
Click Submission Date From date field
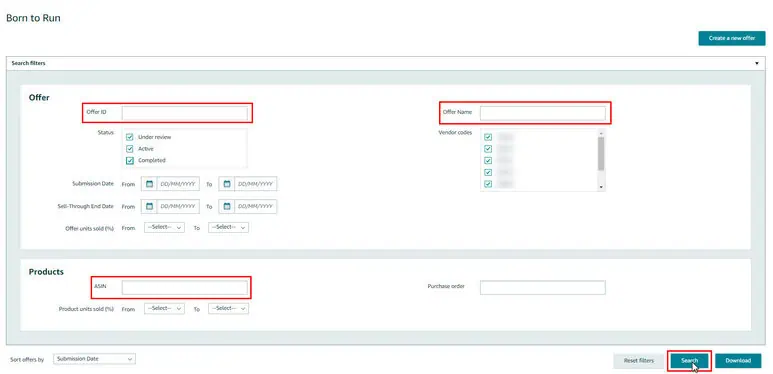pos(178,184)
